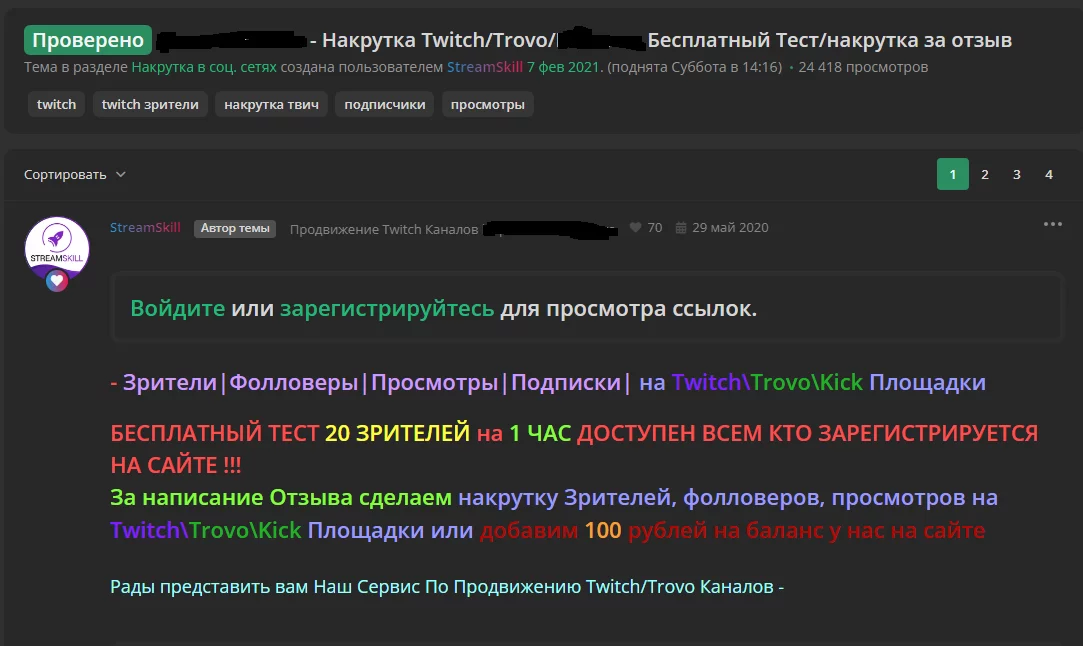1083x646 pixels.
Task: Select the накрутка твич tag
Action: (271, 104)
